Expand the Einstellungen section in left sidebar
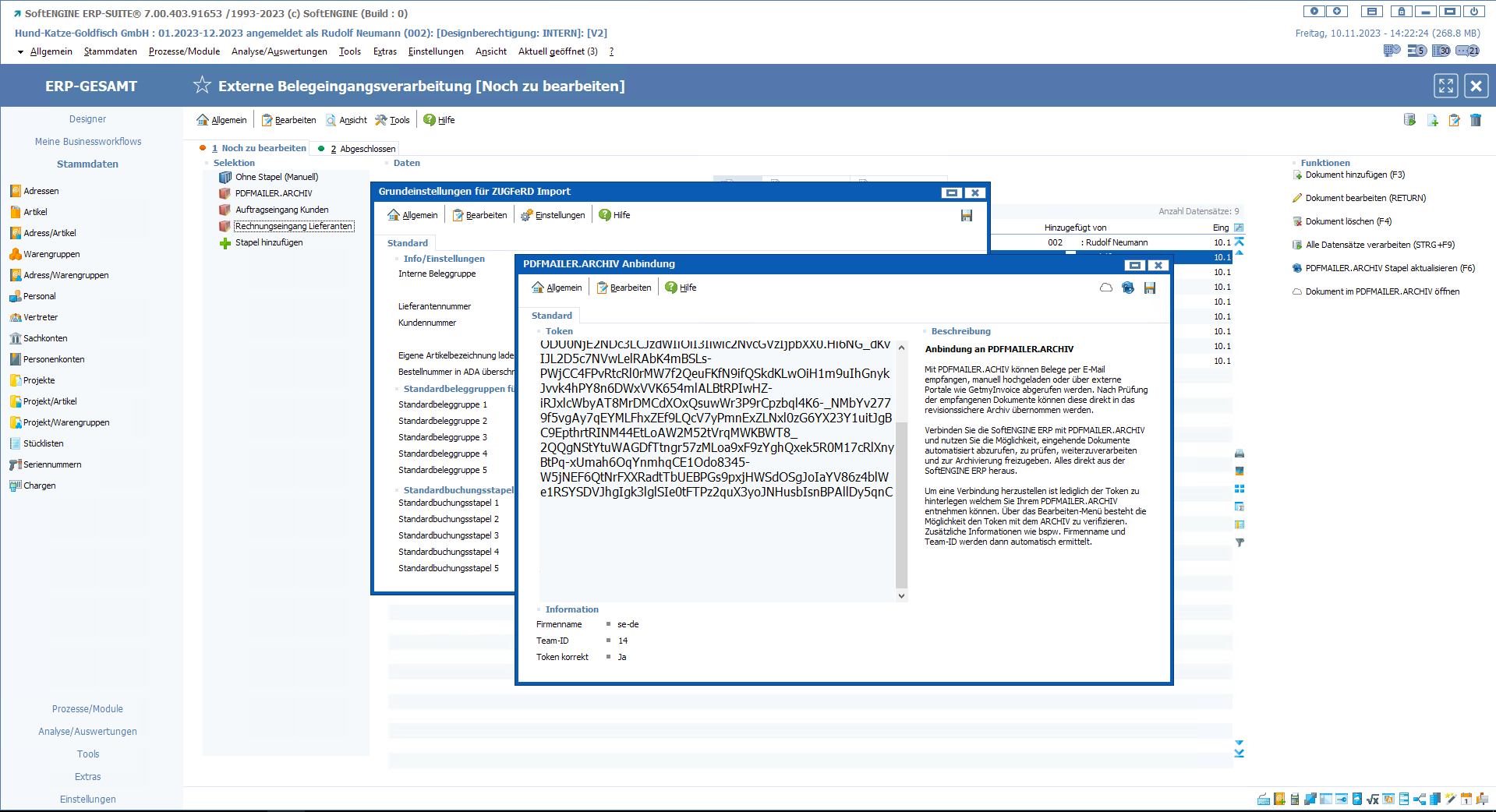The height and width of the screenshot is (812, 1496). click(x=87, y=800)
